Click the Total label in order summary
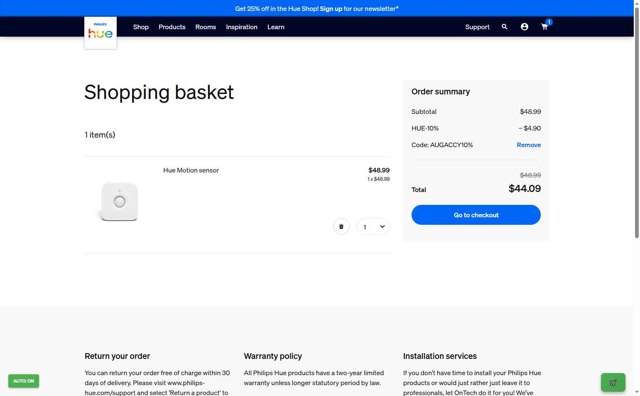 point(419,190)
